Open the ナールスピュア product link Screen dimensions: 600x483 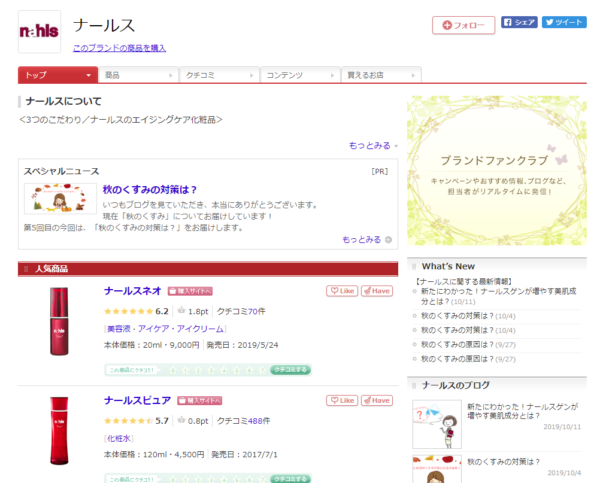137,401
